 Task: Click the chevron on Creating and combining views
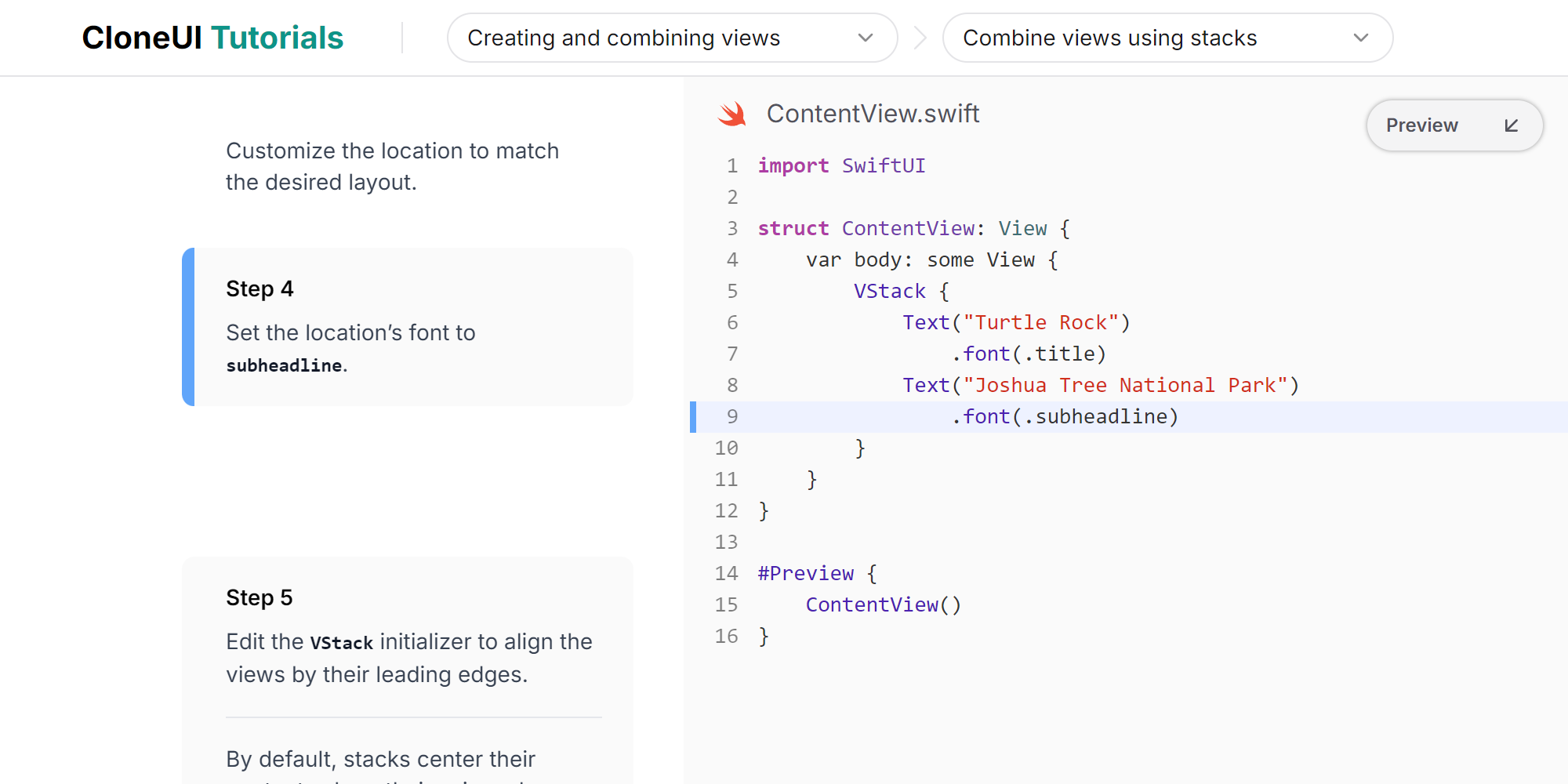[866, 38]
